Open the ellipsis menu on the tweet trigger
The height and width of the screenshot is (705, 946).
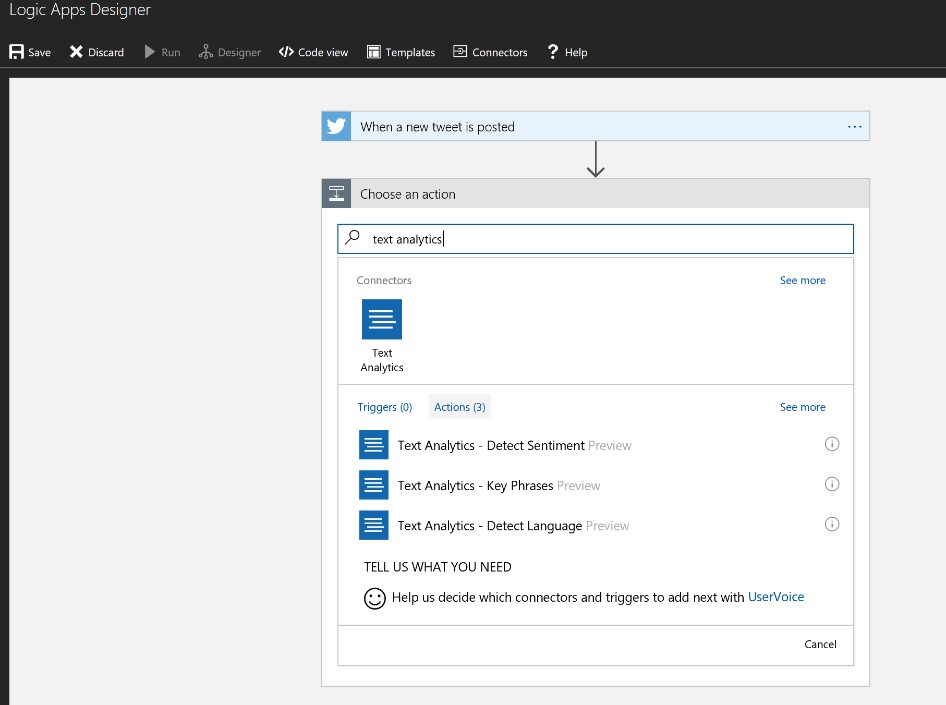pyautogui.click(x=855, y=126)
